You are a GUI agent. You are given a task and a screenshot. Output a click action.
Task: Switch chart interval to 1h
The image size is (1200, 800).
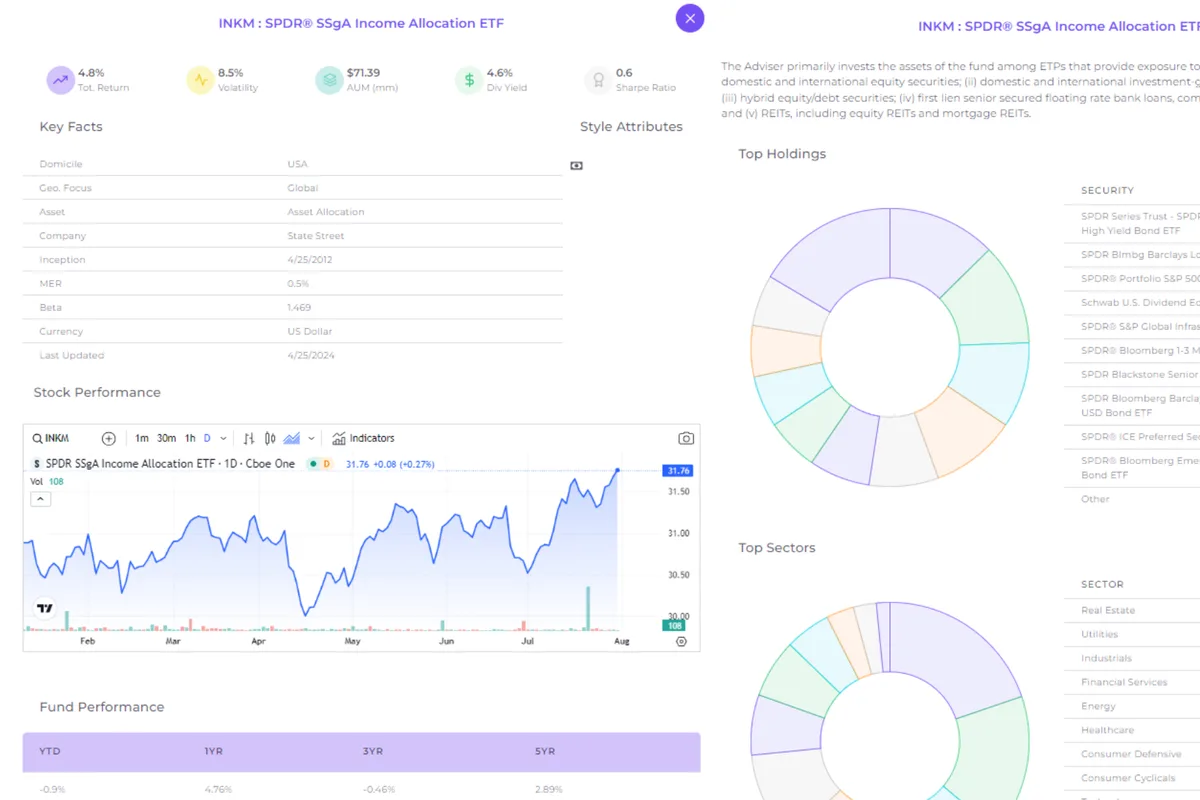(190, 438)
